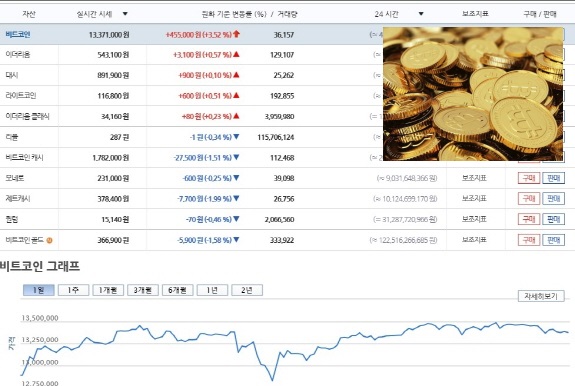Select the 3개월 chart range tab
The width and height of the screenshot is (575, 386).
coord(143,290)
